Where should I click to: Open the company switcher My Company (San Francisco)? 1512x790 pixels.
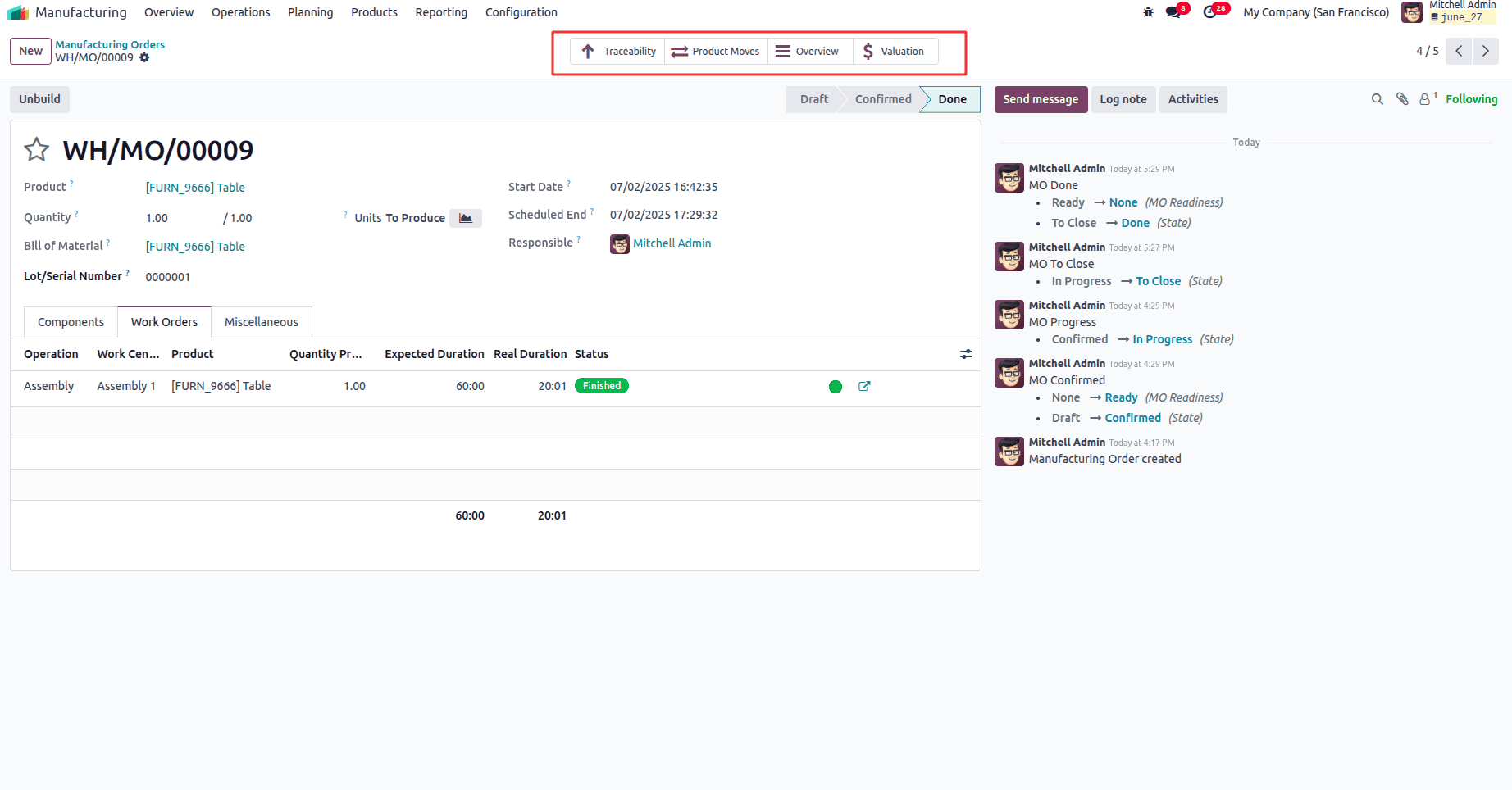(1316, 12)
